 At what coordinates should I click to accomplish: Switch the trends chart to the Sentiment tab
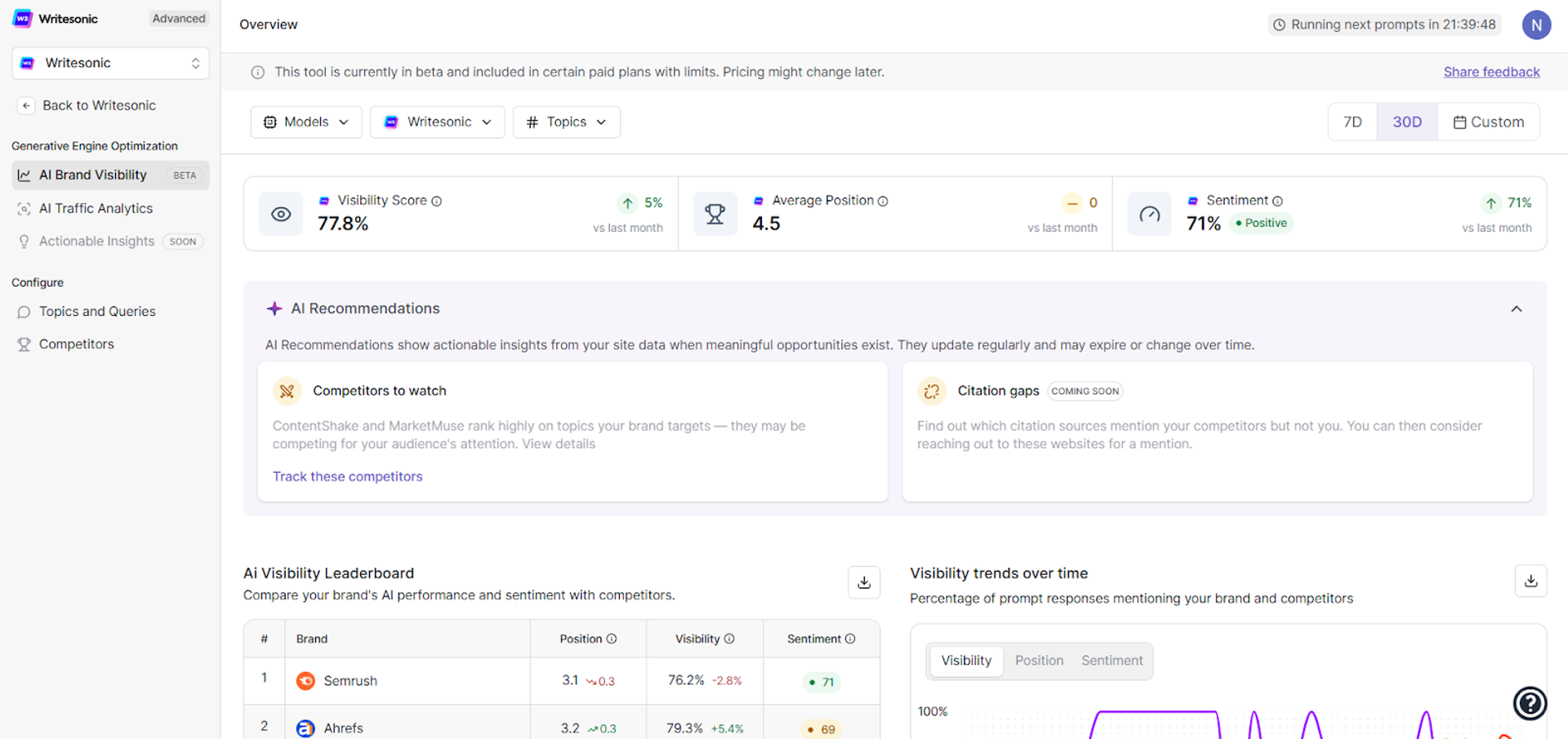coord(1111,661)
